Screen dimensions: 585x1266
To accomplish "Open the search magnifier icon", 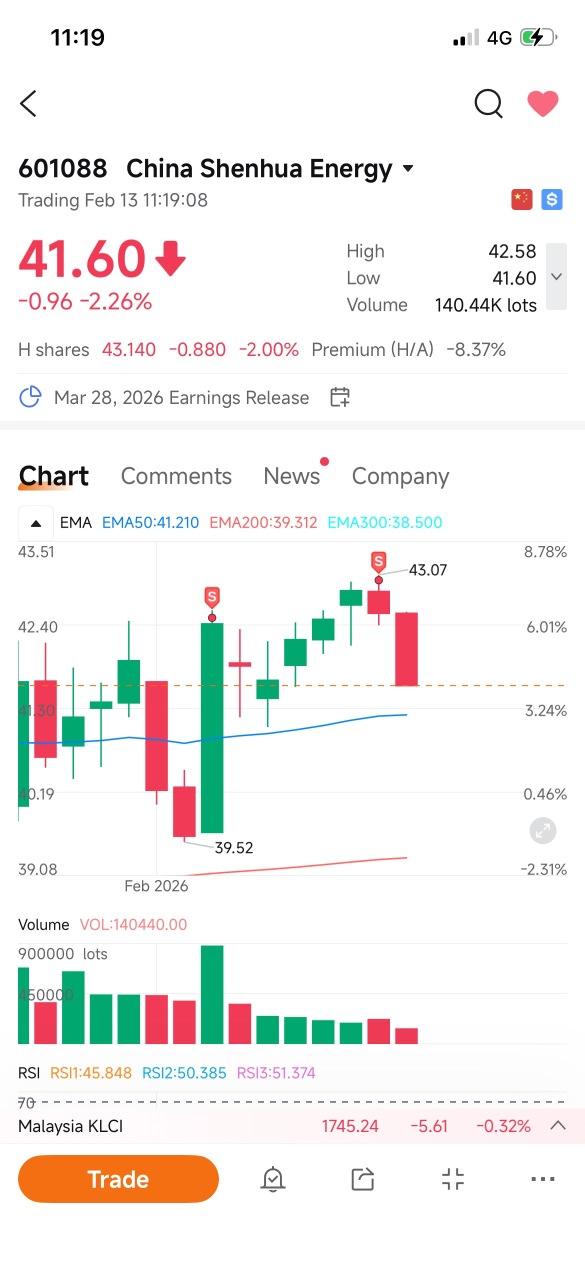I will tap(488, 103).
